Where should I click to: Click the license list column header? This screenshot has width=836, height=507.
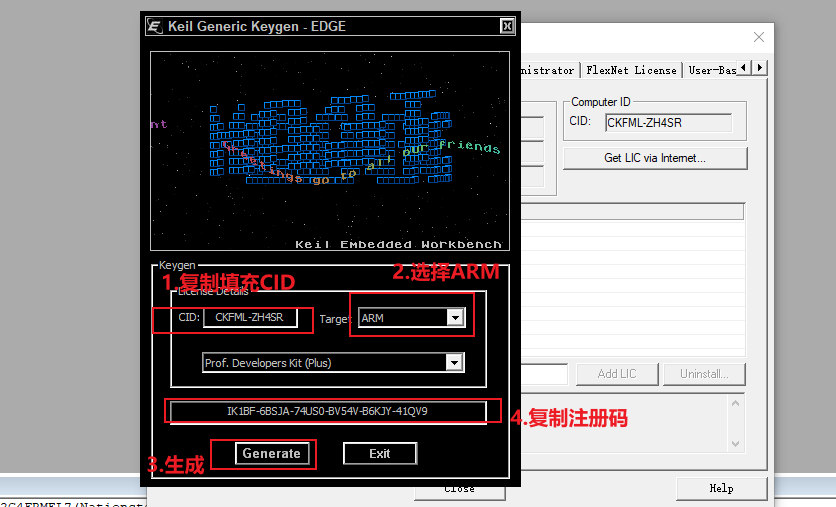pos(632,212)
